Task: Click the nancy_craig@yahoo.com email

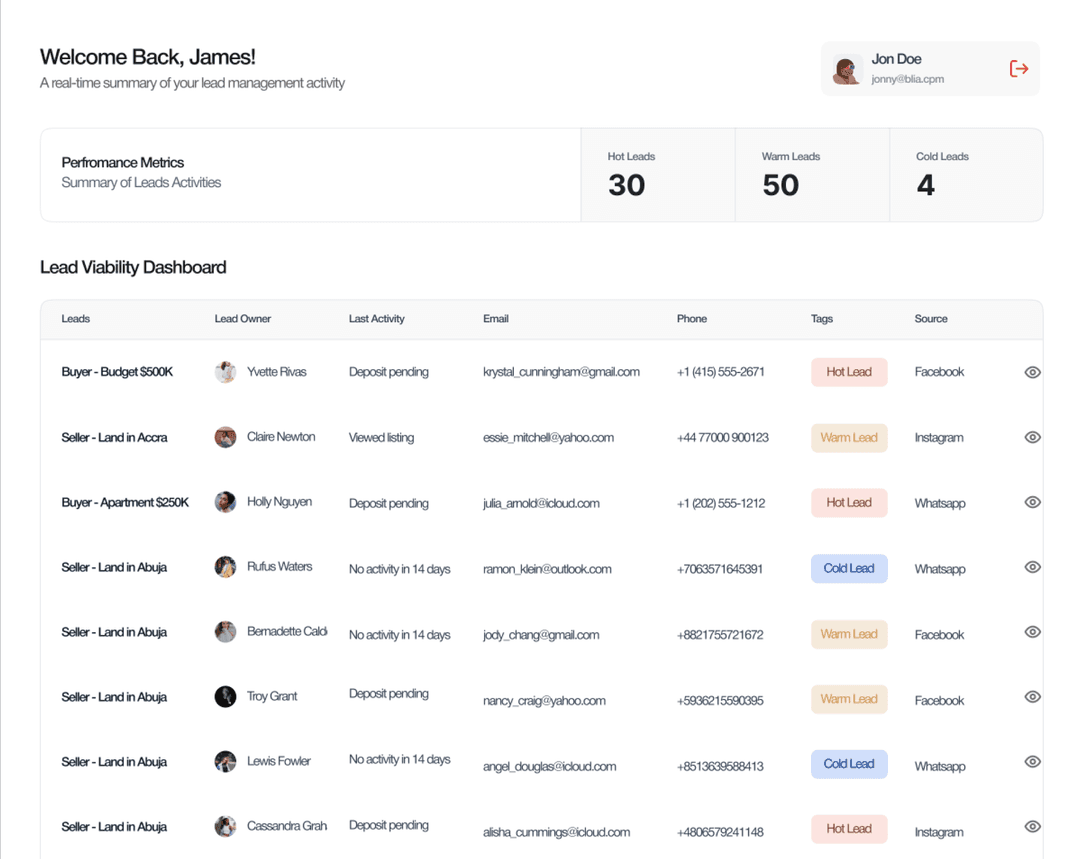Action: [x=543, y=701]
